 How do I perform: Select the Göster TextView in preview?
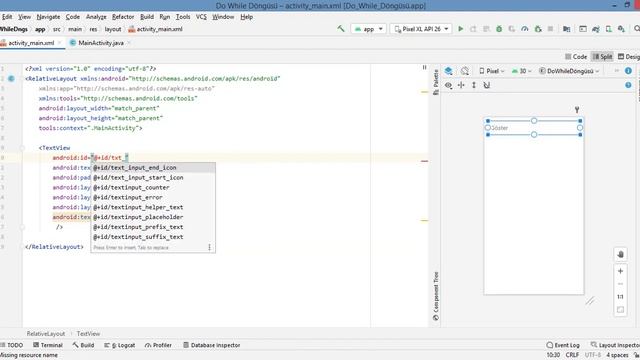pos(533,128)
